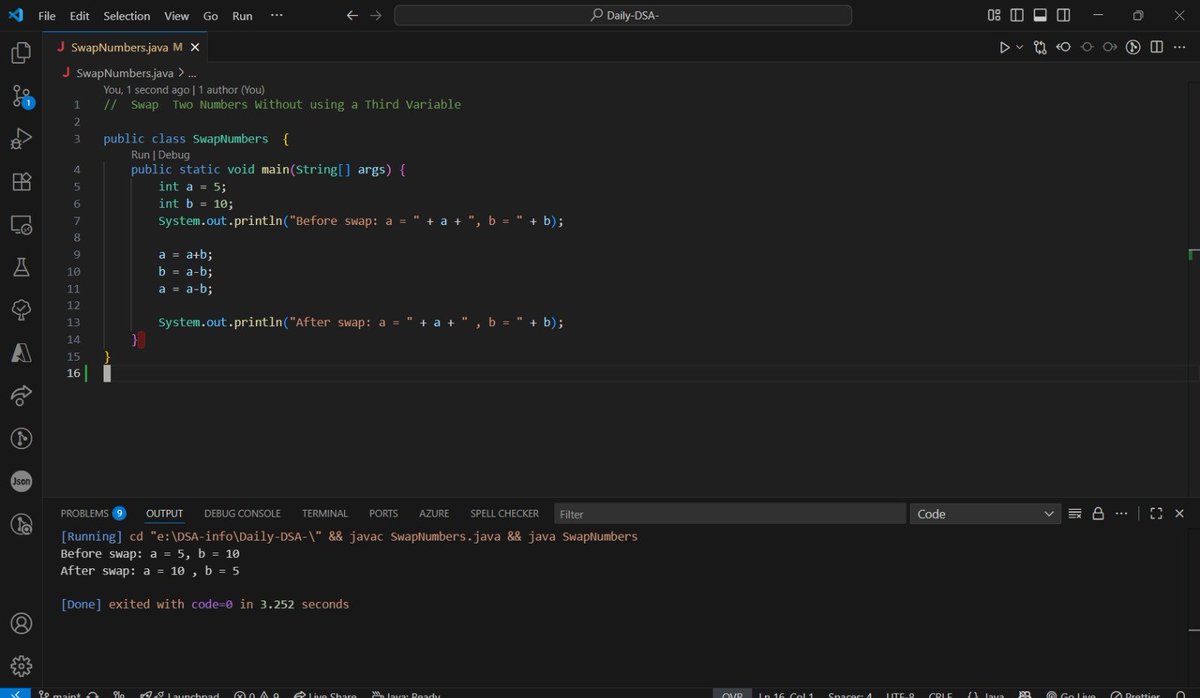This screenshot has height=698, width=1200.
Task: Toggle Go Live server in status bar
Action: point(1073,694)
